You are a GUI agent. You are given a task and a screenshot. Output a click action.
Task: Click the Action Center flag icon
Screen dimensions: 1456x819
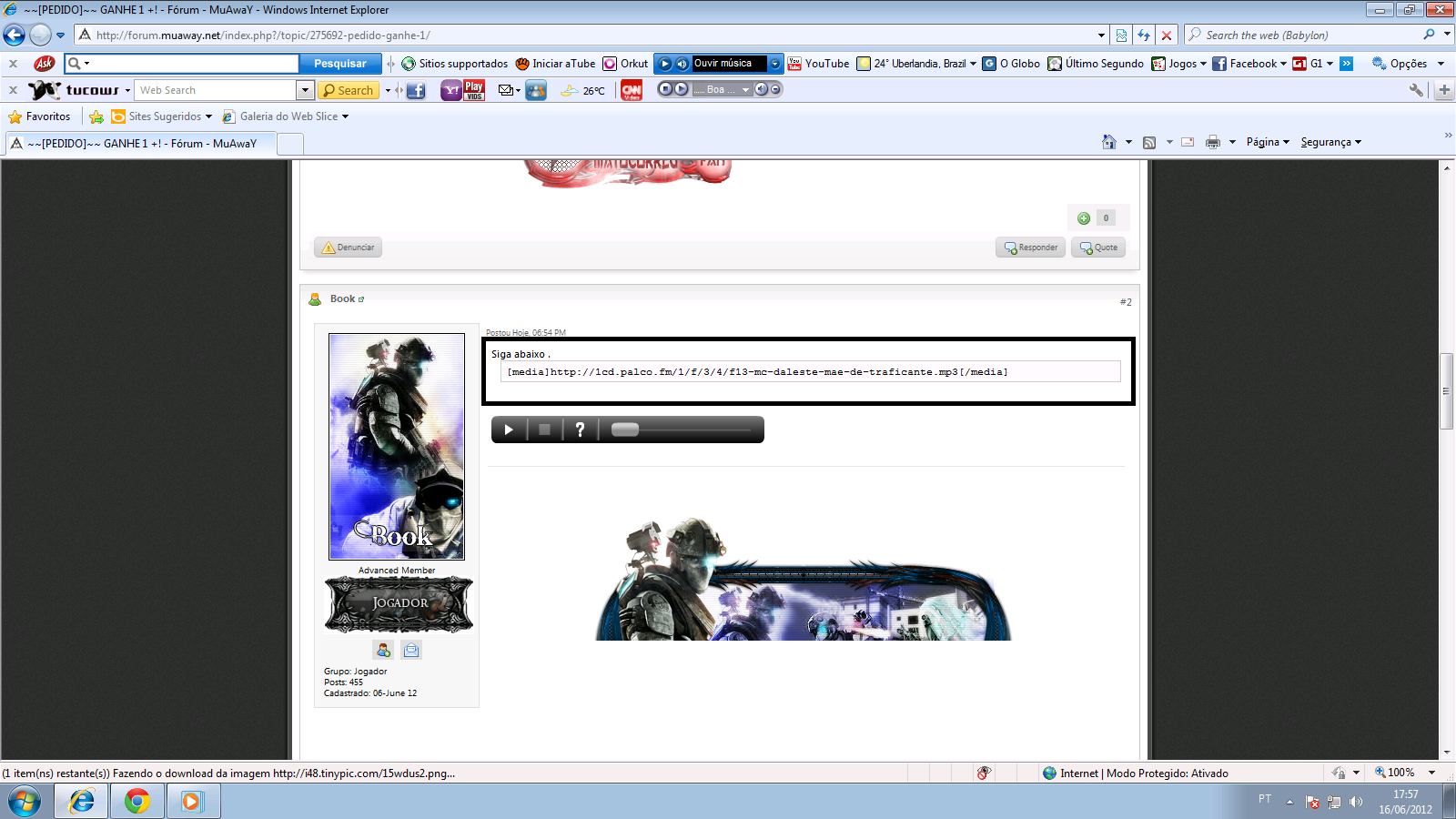click(1312, 802)
